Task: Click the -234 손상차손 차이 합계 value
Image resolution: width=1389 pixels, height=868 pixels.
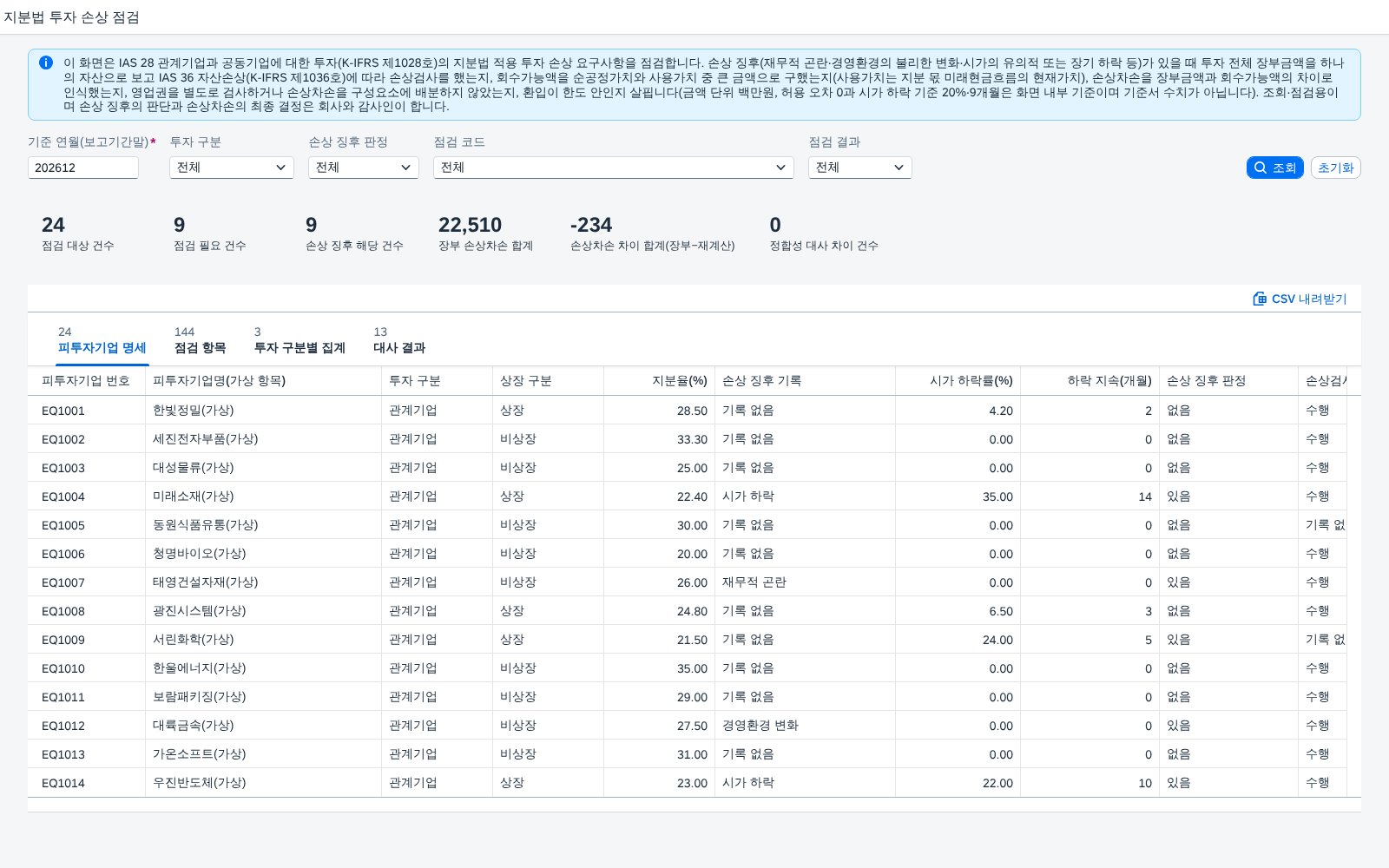Action: pos(591,225)
